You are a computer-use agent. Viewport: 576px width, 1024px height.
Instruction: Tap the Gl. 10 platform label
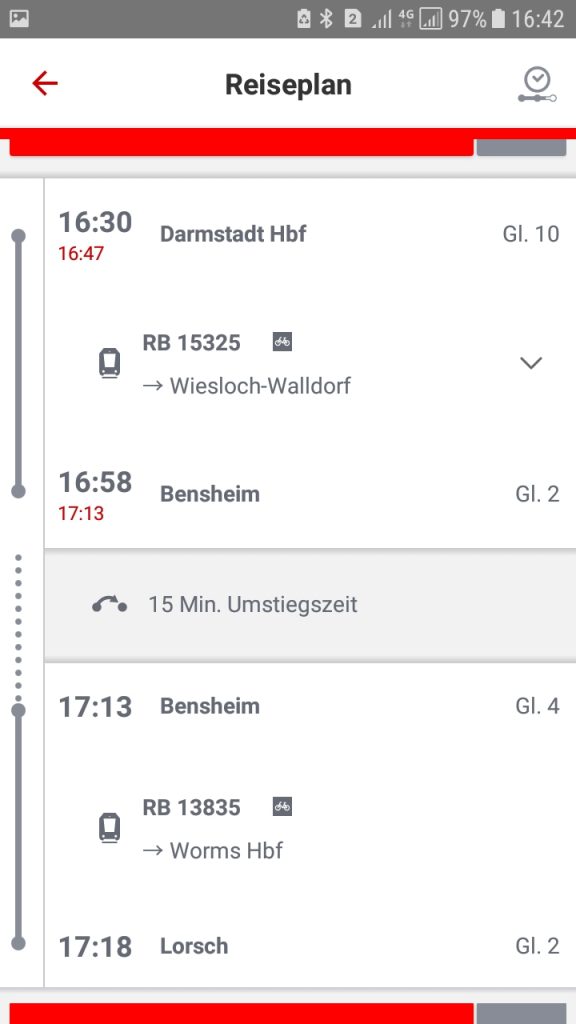click(x=531, y=234)
